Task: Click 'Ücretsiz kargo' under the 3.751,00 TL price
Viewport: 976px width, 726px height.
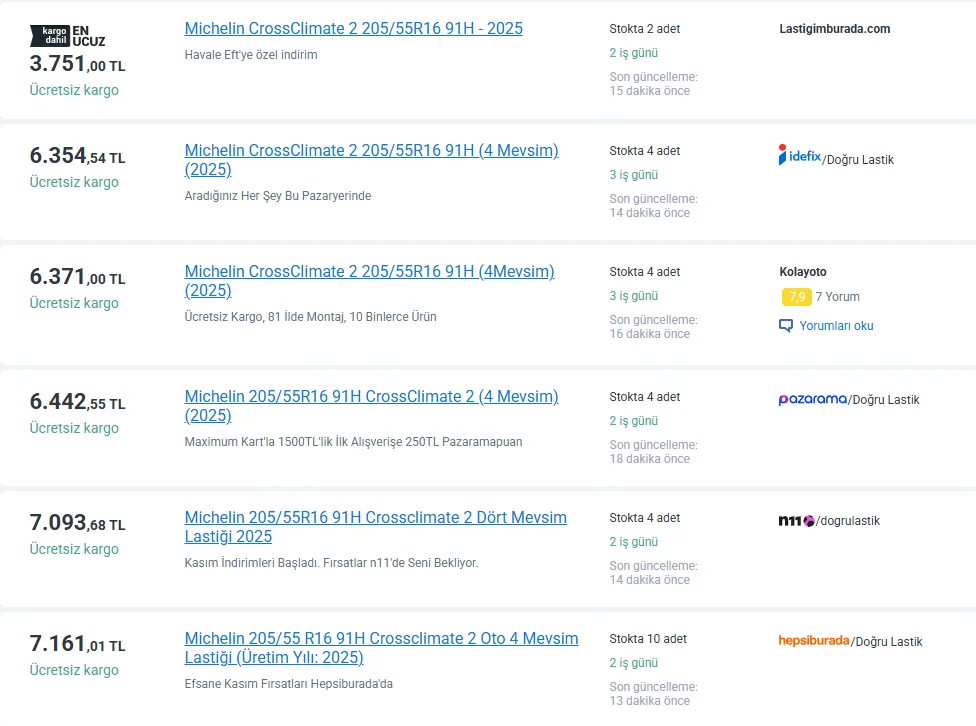Action: pyautogui.click(x=74, y=90)
